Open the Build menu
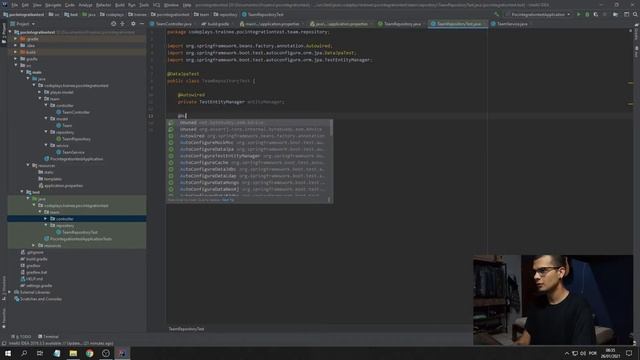The height and width of the screenshot is (360, 640). pos(120,5)
